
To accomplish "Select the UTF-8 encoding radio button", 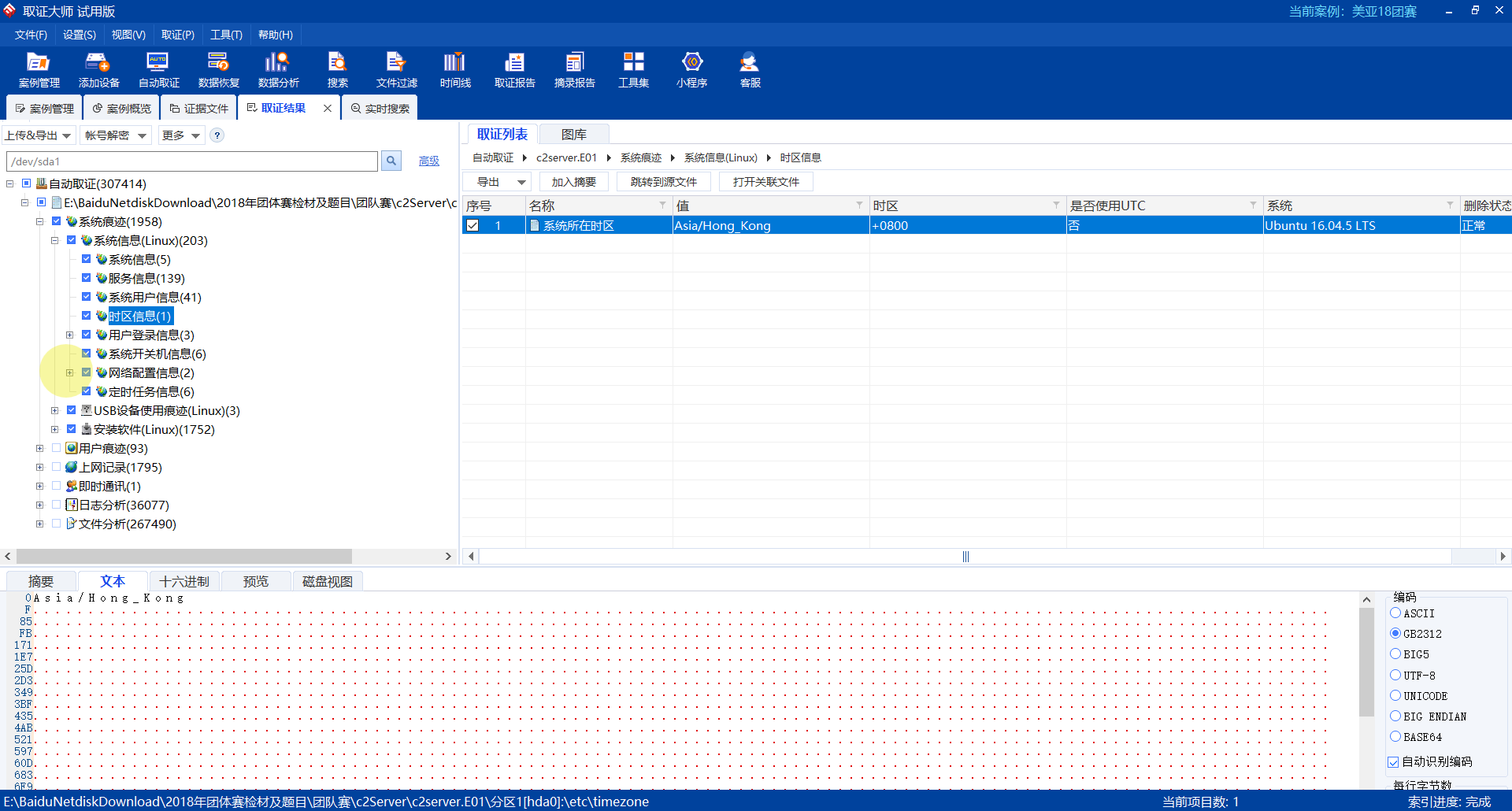I will pyautogui.click(x=1395, y=675).
